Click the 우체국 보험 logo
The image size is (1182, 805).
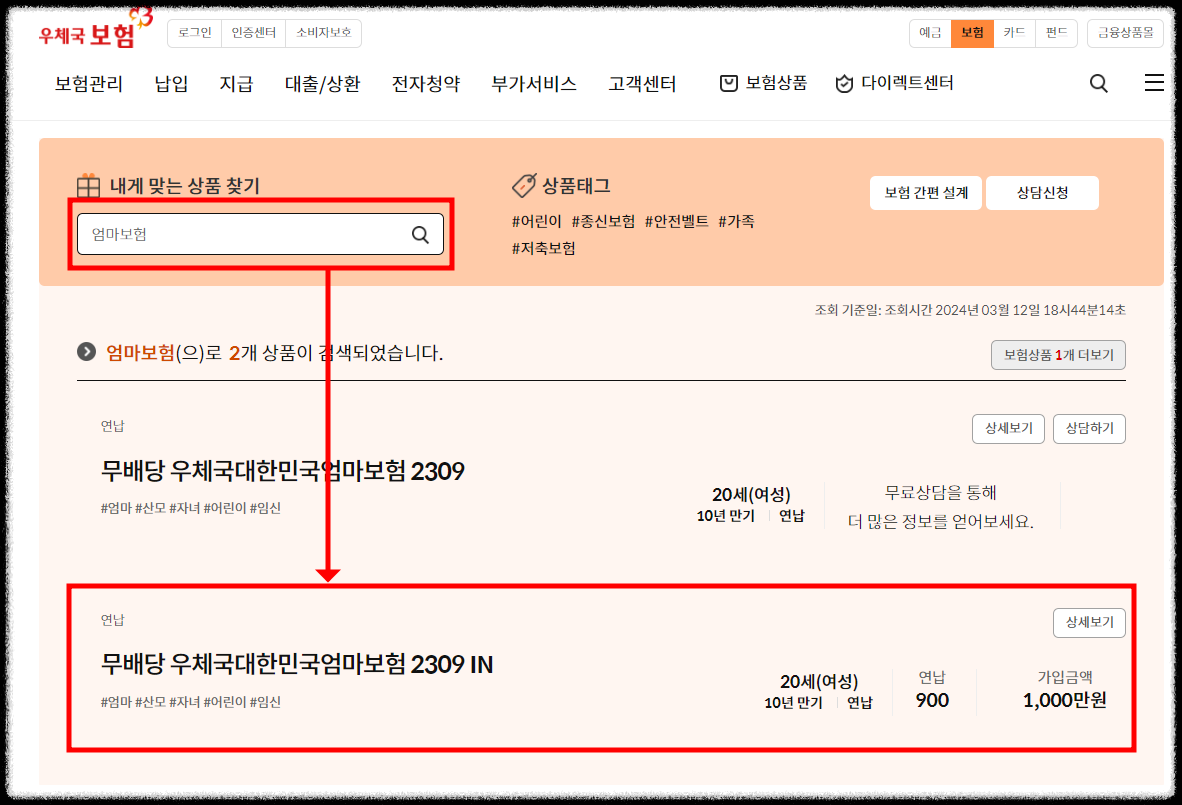pyautogui.click(x=95, y=30)
